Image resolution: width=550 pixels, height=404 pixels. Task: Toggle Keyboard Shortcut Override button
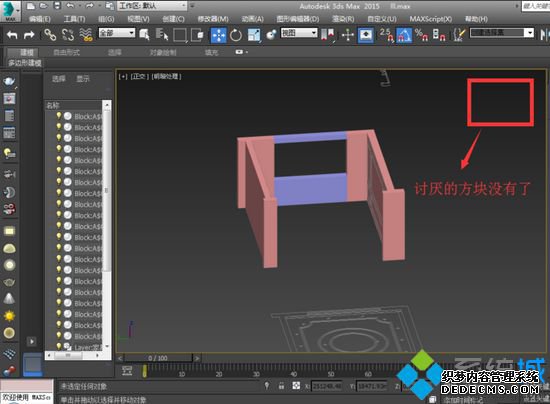click(x=366, y=35)
